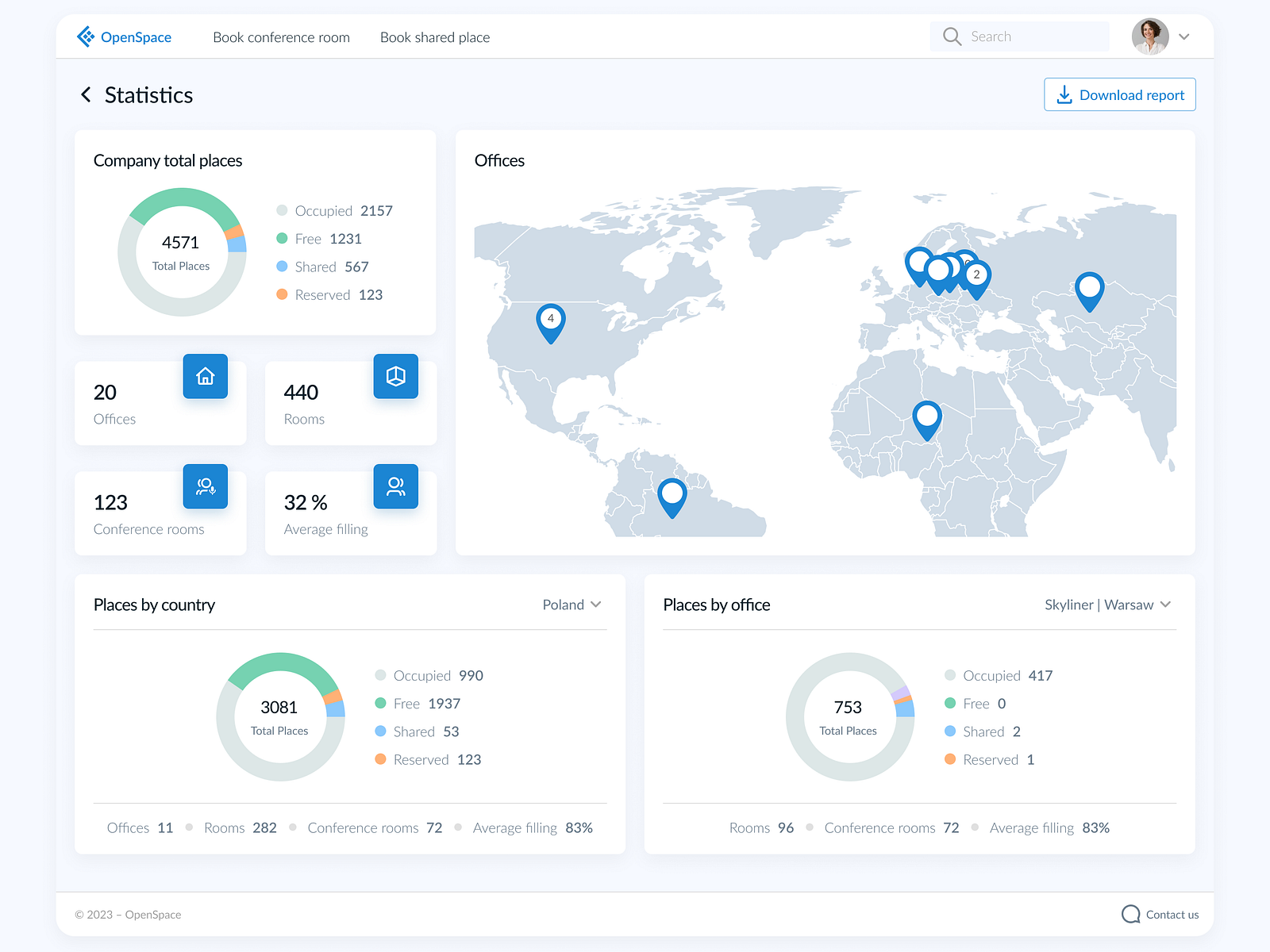
Task: Switch to Book conference room
Action: pyautogui.click(x=281, y=37)
